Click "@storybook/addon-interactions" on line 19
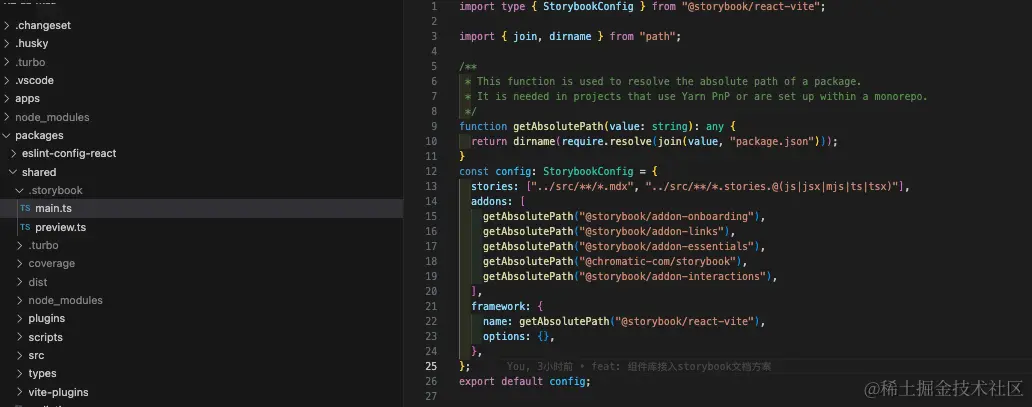 671,277
